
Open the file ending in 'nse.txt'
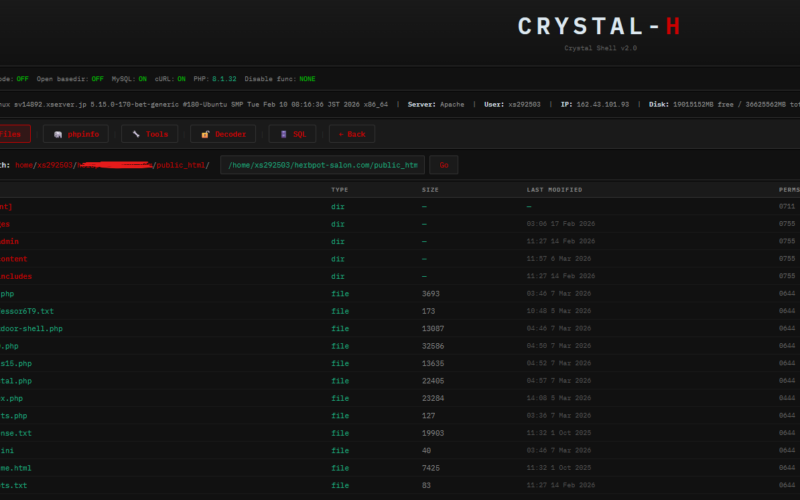pyautogui.click(x=16, y=433)
